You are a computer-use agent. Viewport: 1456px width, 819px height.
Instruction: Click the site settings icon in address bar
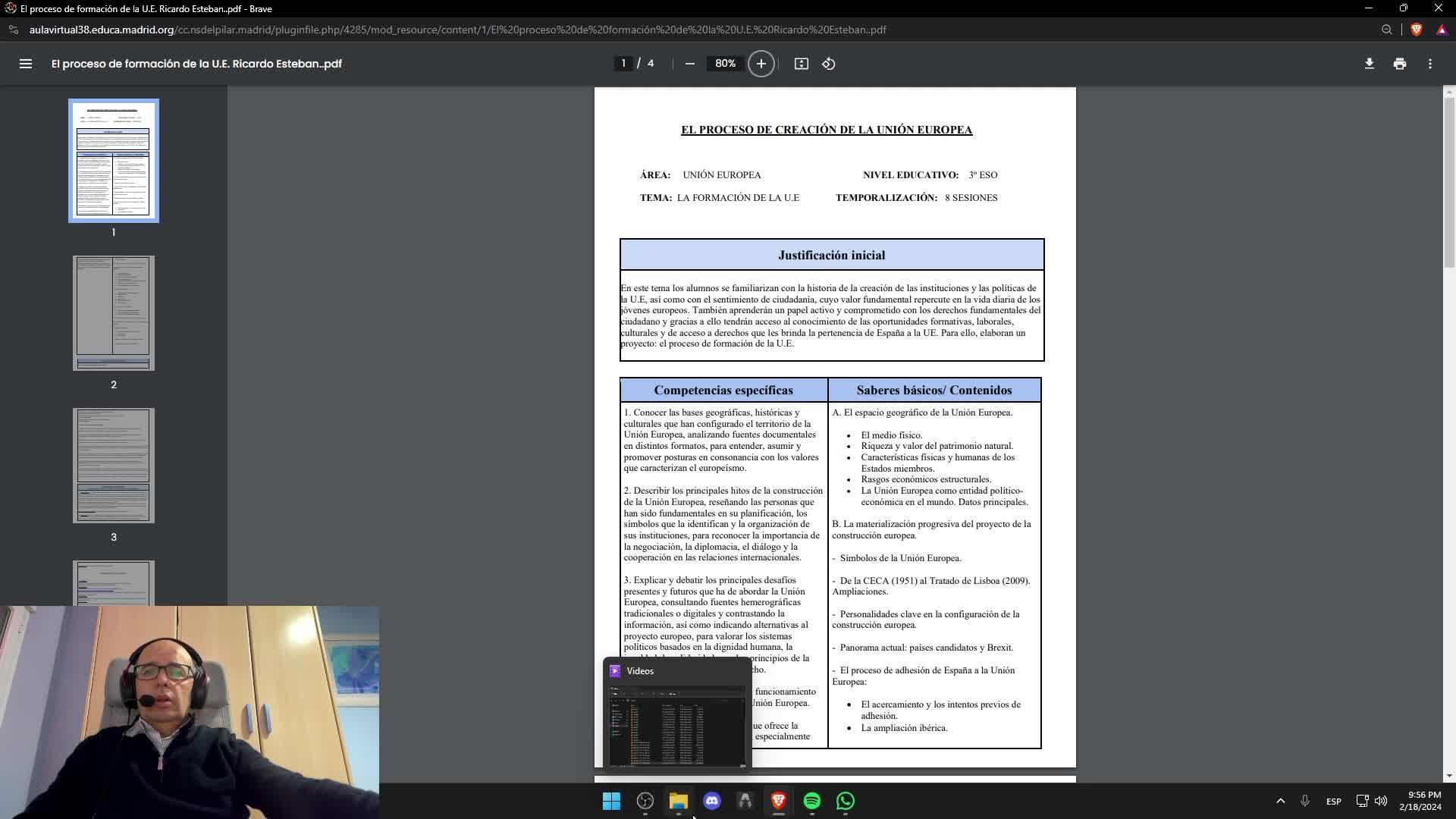pyautogui.click(x=13, y=30)
